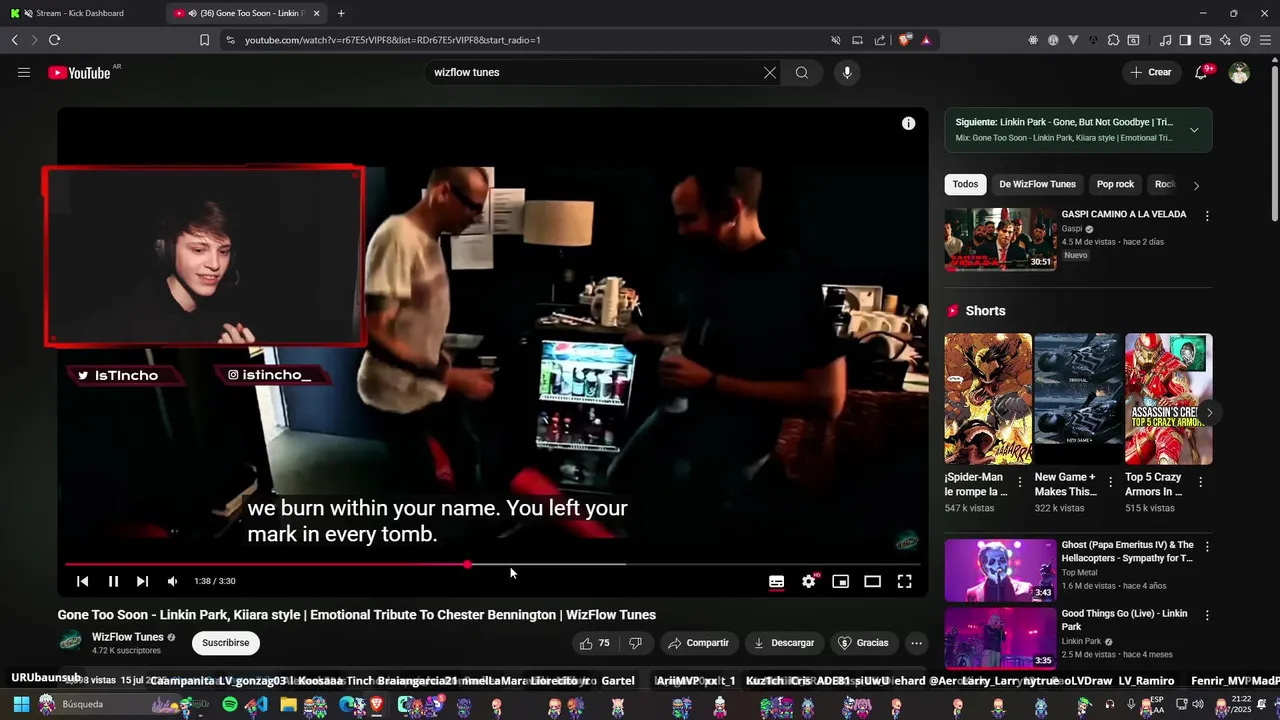Open the browser main menu
Screen dimensions: 1280x720
1264,40
